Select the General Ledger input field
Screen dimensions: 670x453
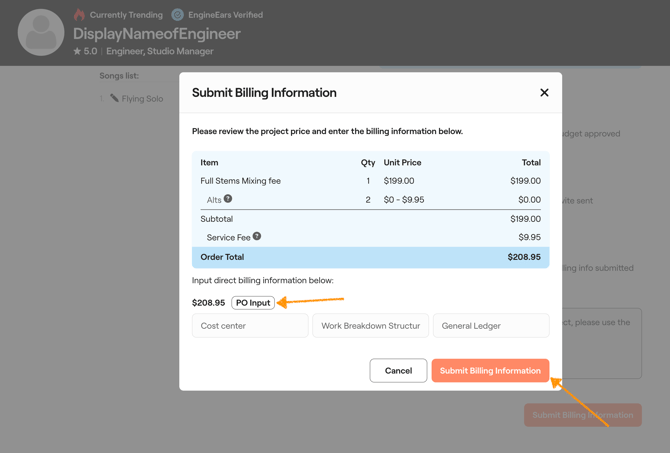tap(491, 326)
